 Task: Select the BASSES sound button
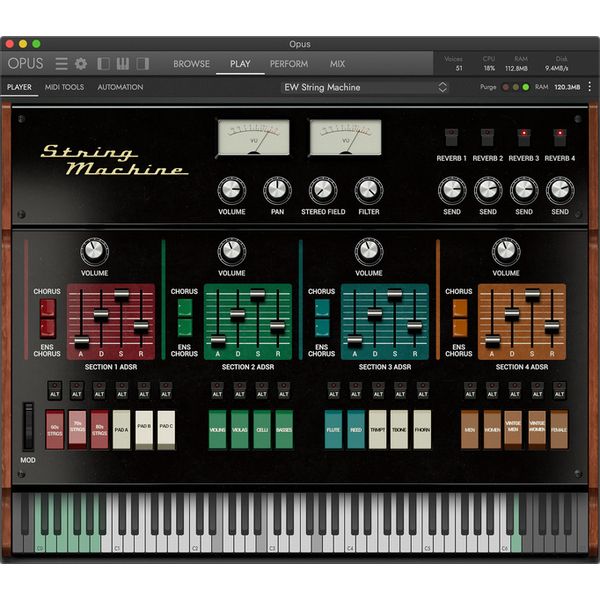284,430
